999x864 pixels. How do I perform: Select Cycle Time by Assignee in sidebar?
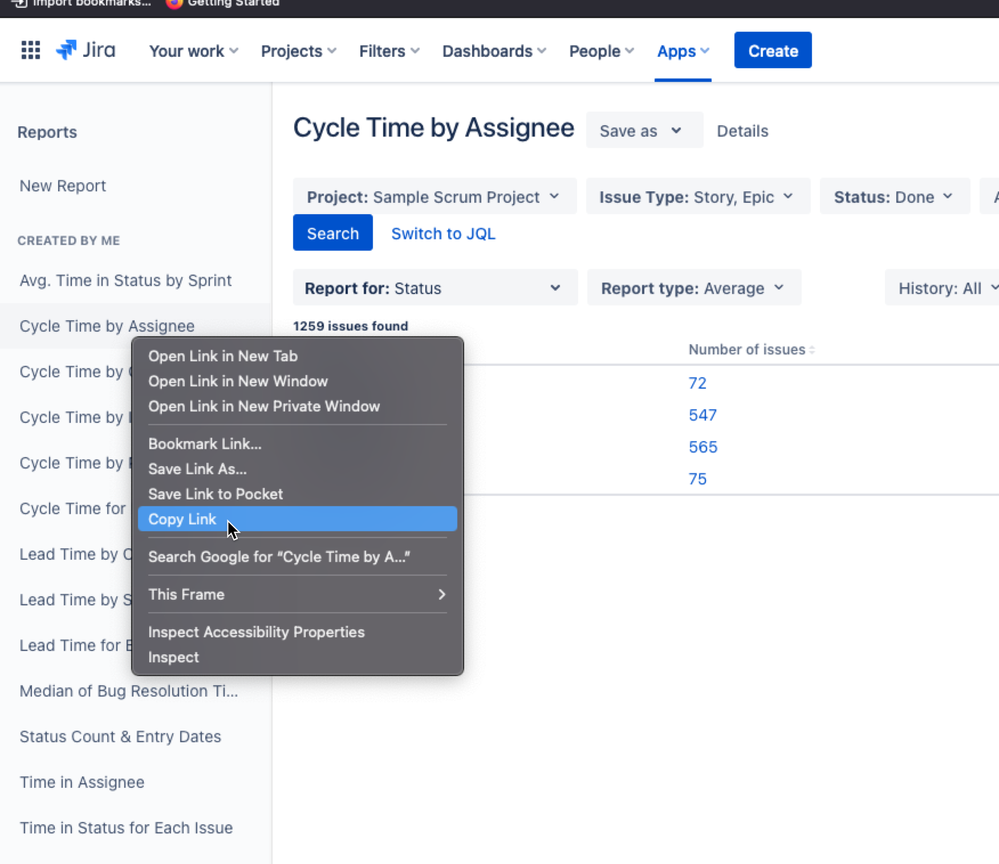[107, 326]
